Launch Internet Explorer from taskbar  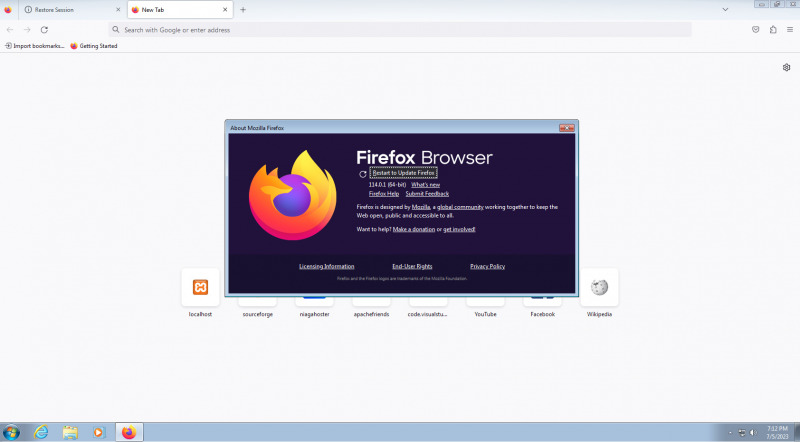tap(41, 432)
